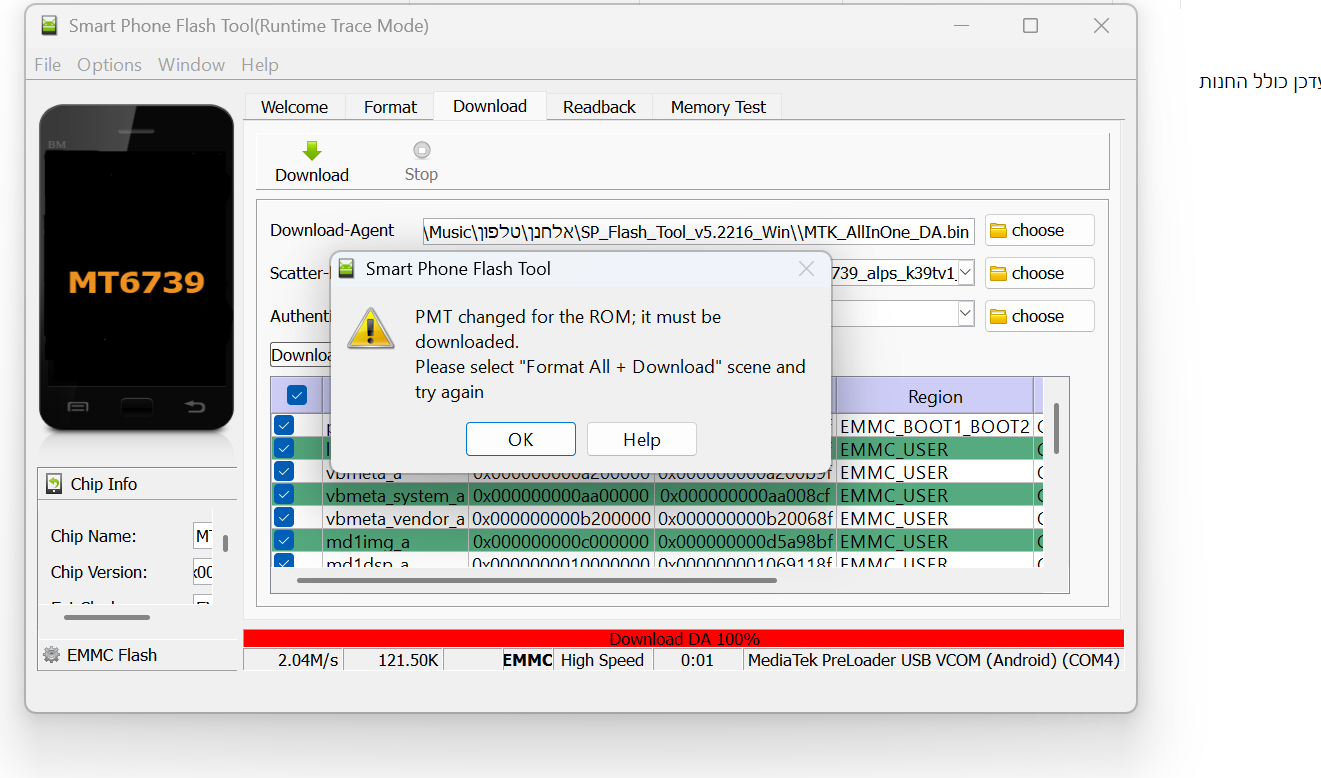Click the Chip Info panel icon
The width and height of the screenshot is (1321, 778).
coord(54,484)
